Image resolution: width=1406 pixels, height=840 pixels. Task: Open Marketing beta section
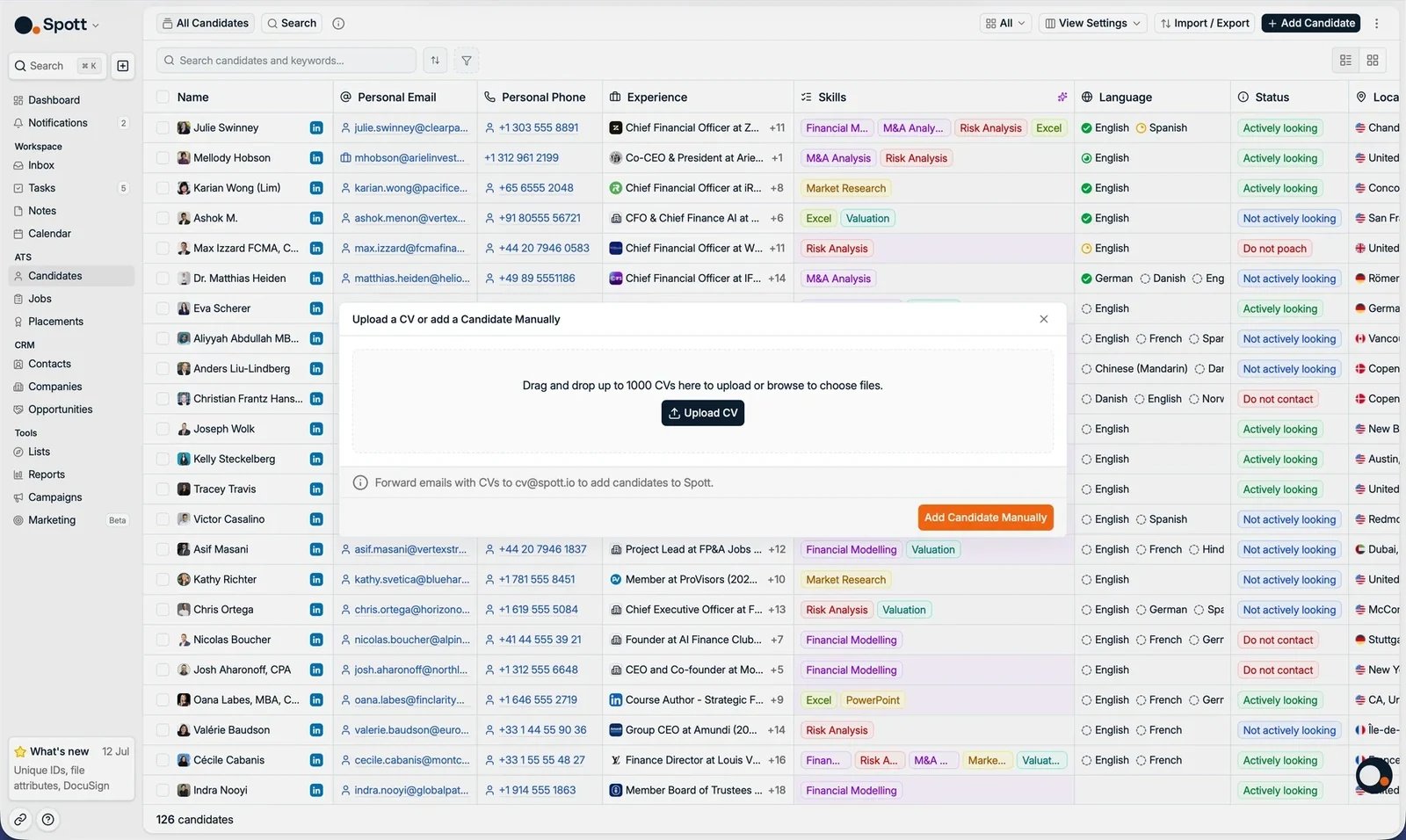point(71,520)
